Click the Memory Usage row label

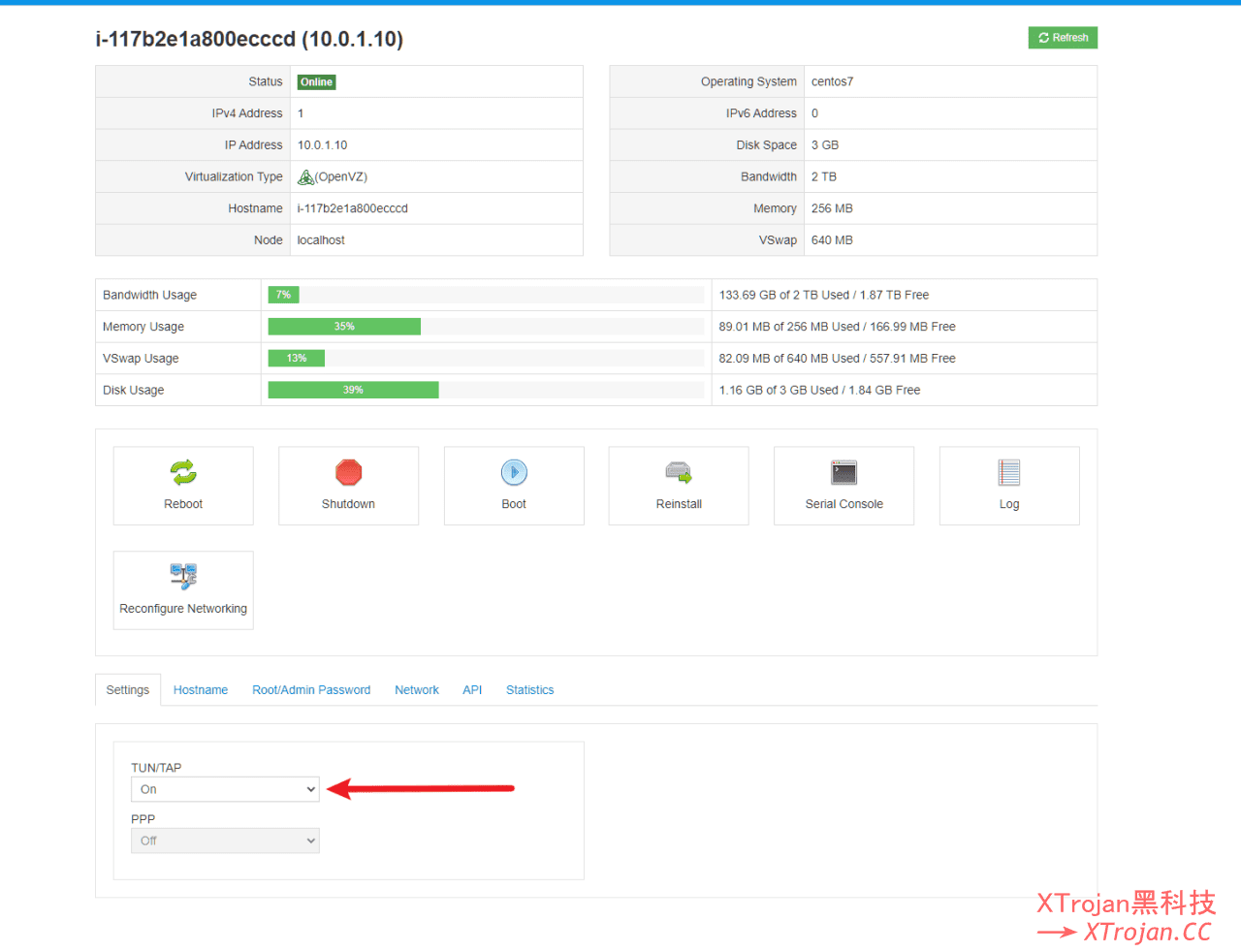coord(143,327)
